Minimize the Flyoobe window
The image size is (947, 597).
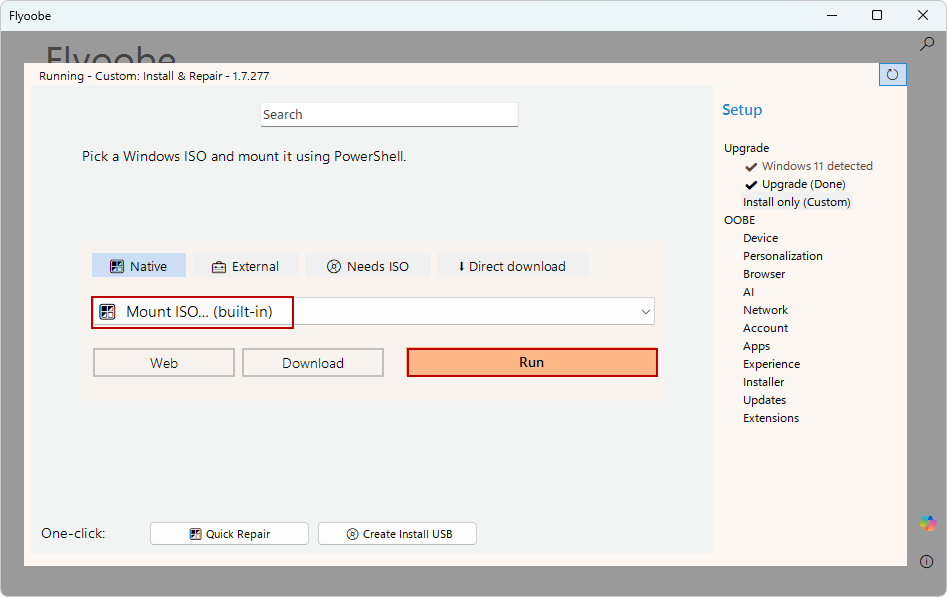pyautogui.click(x=832, y=15)
